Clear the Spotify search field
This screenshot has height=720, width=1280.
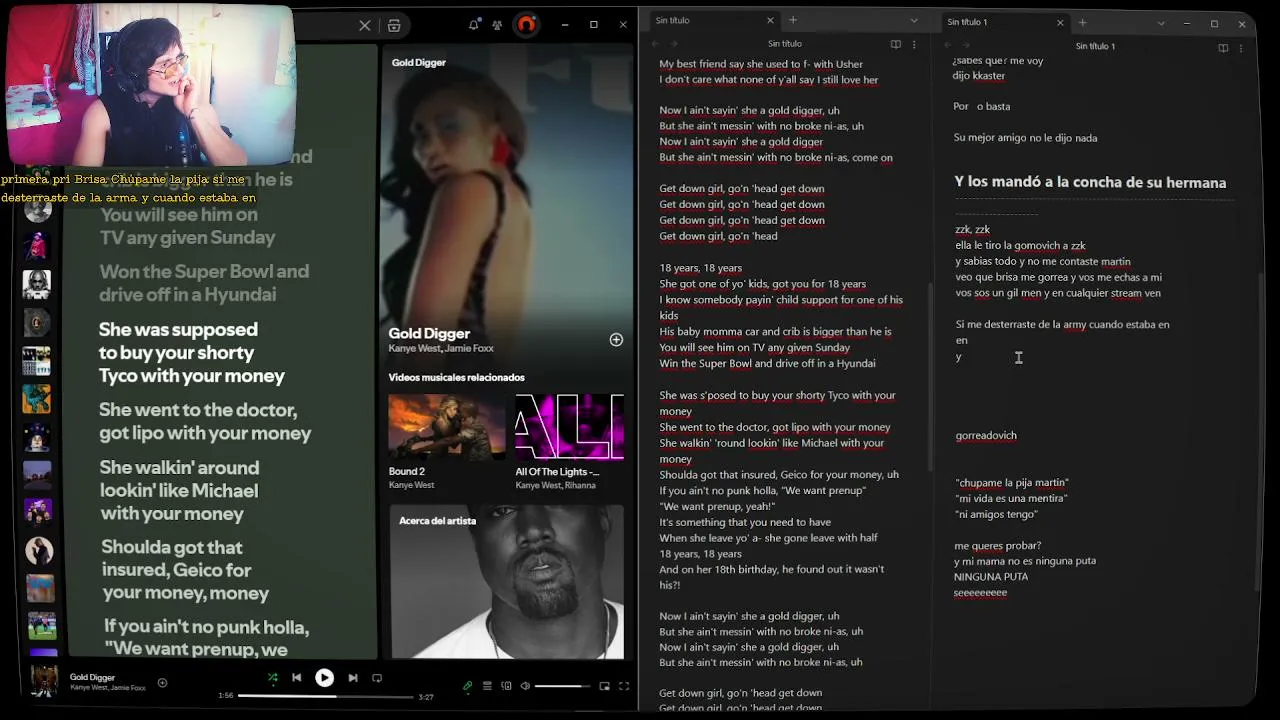pyautogui.click(x=365, y=25)
